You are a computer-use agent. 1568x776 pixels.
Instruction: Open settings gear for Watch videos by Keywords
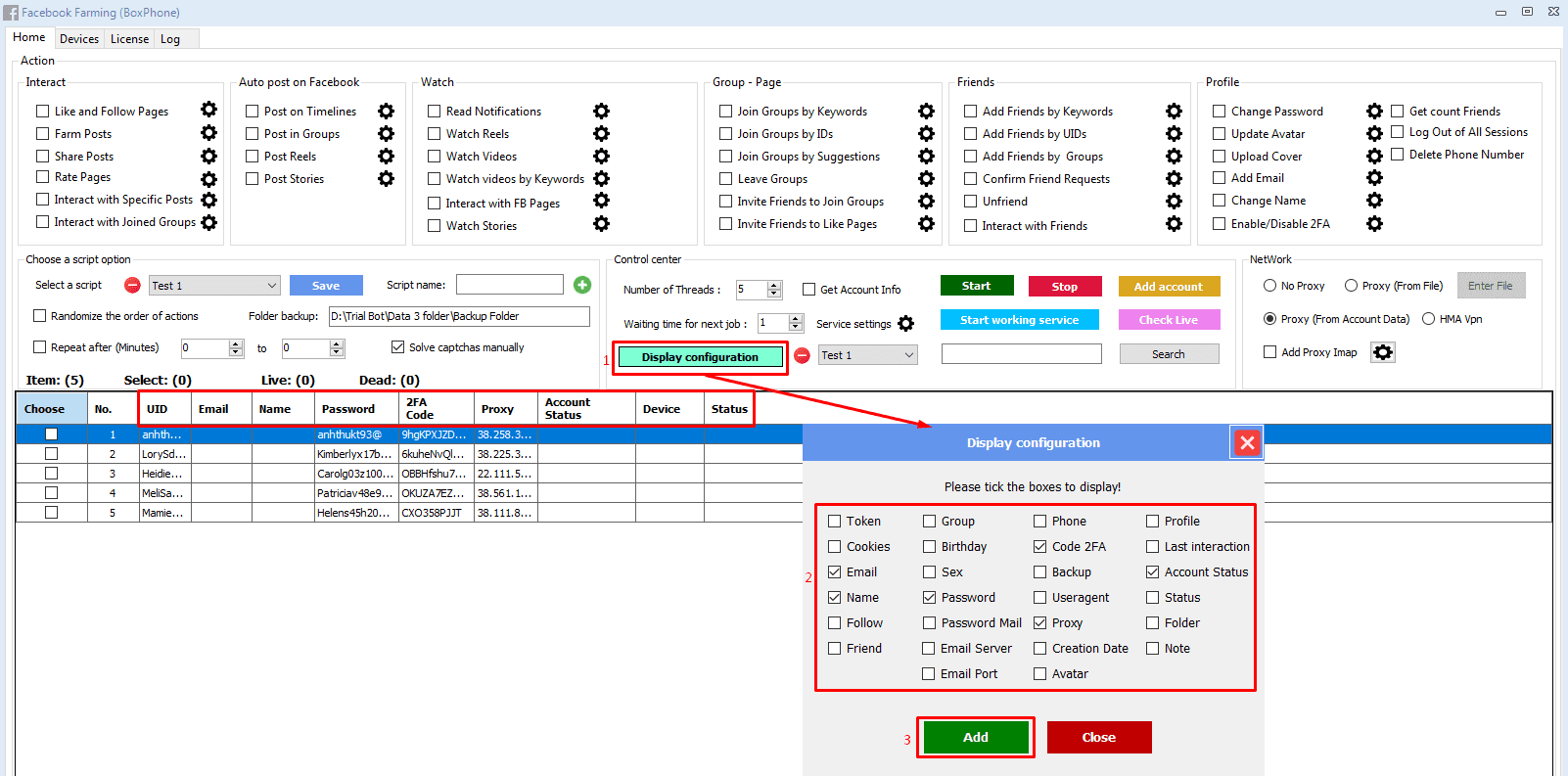coord(602,179)
